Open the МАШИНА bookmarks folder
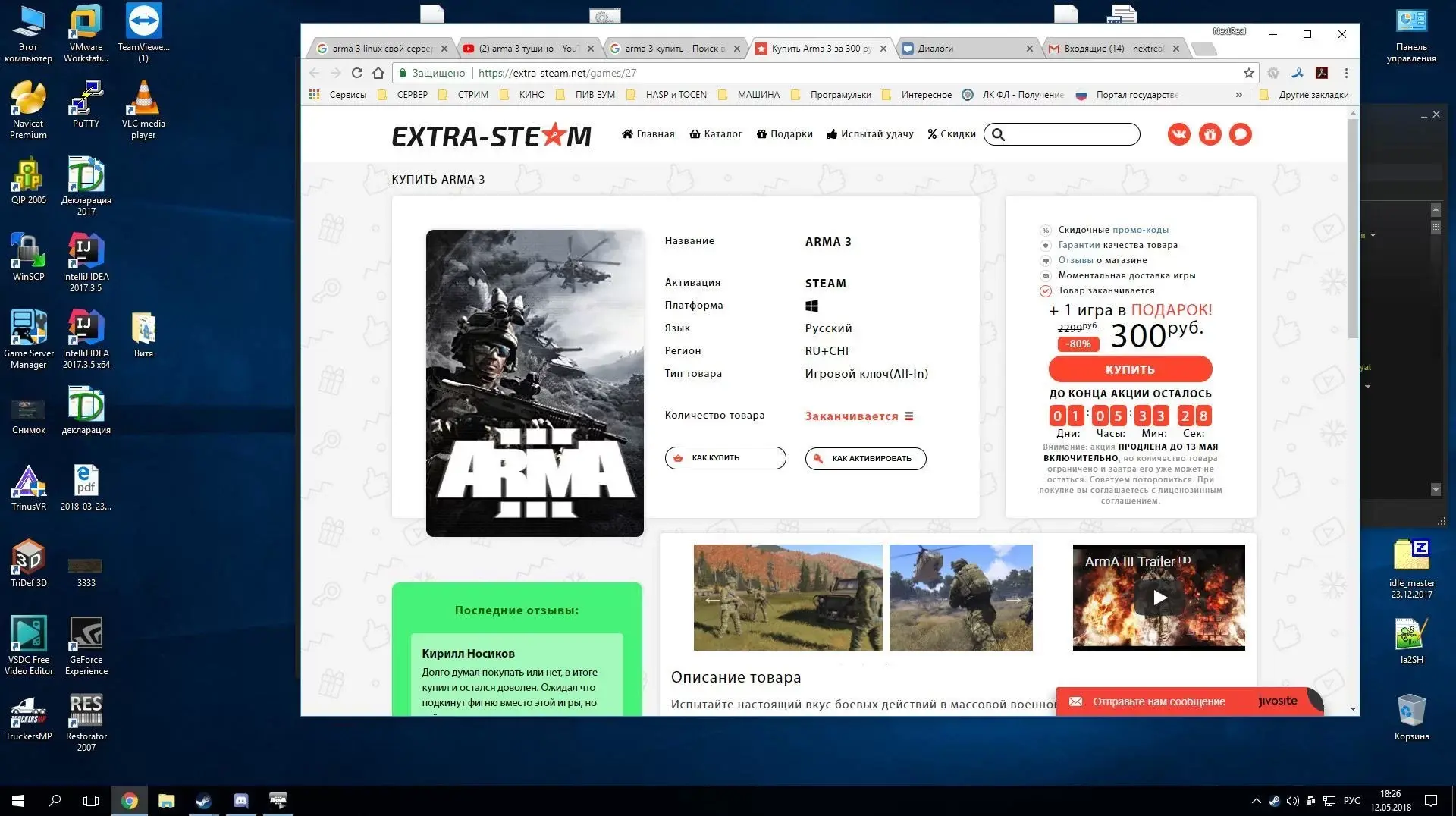 pos(748,95)
